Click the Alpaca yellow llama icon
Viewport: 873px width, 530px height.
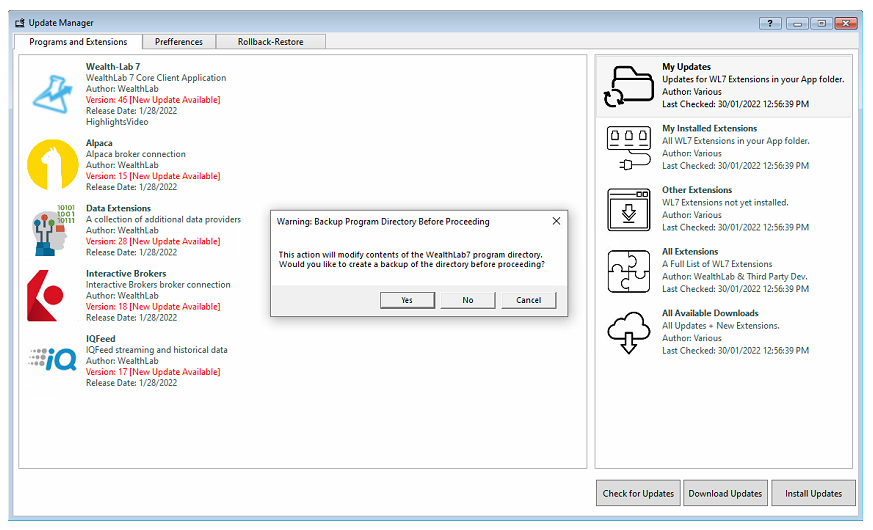[53, 165]
